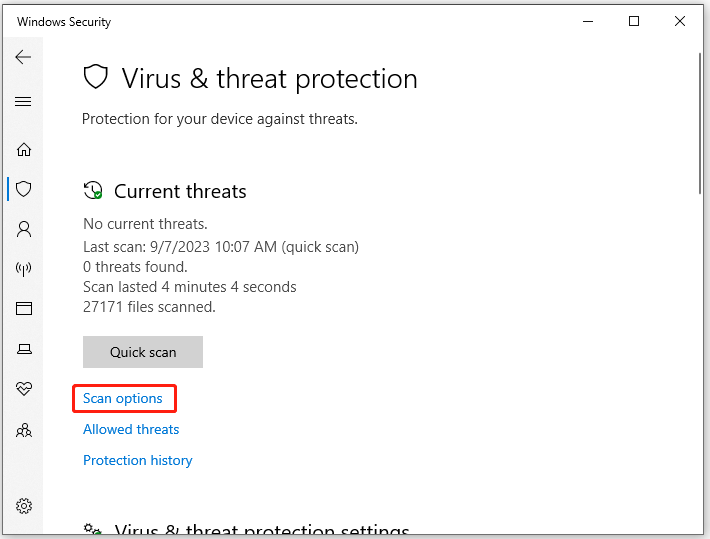The width and height of the screenshot is (710, 539).
Task: Open the hamburger navigation menu
Action: pyautogui.click(x=23, y=101)
